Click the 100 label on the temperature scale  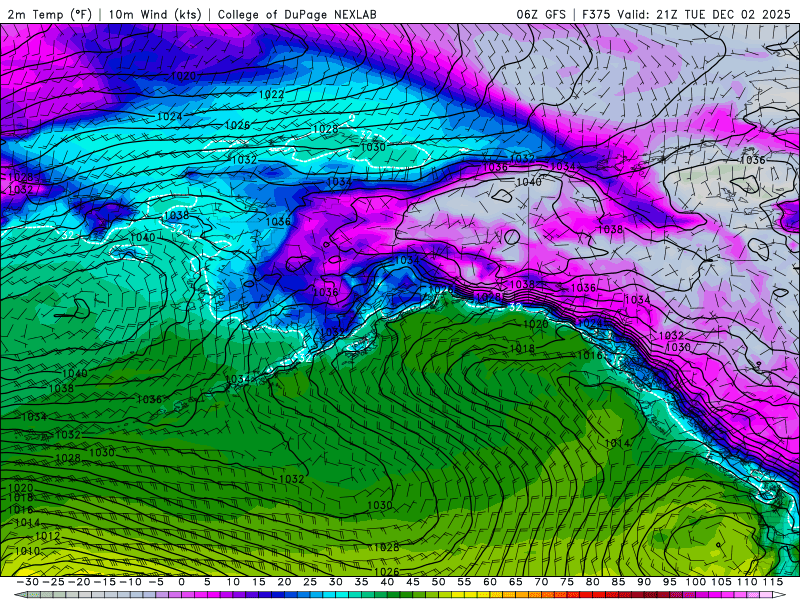695,582
